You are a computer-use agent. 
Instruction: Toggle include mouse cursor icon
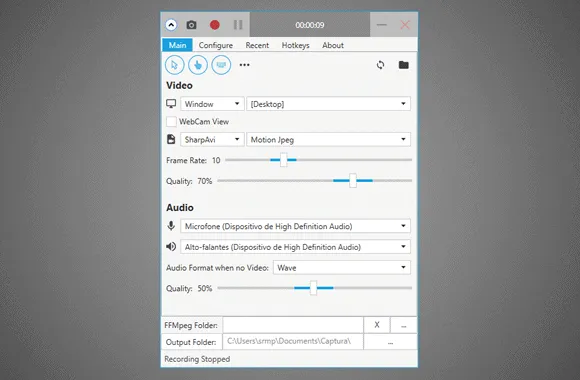pos(174,65)
